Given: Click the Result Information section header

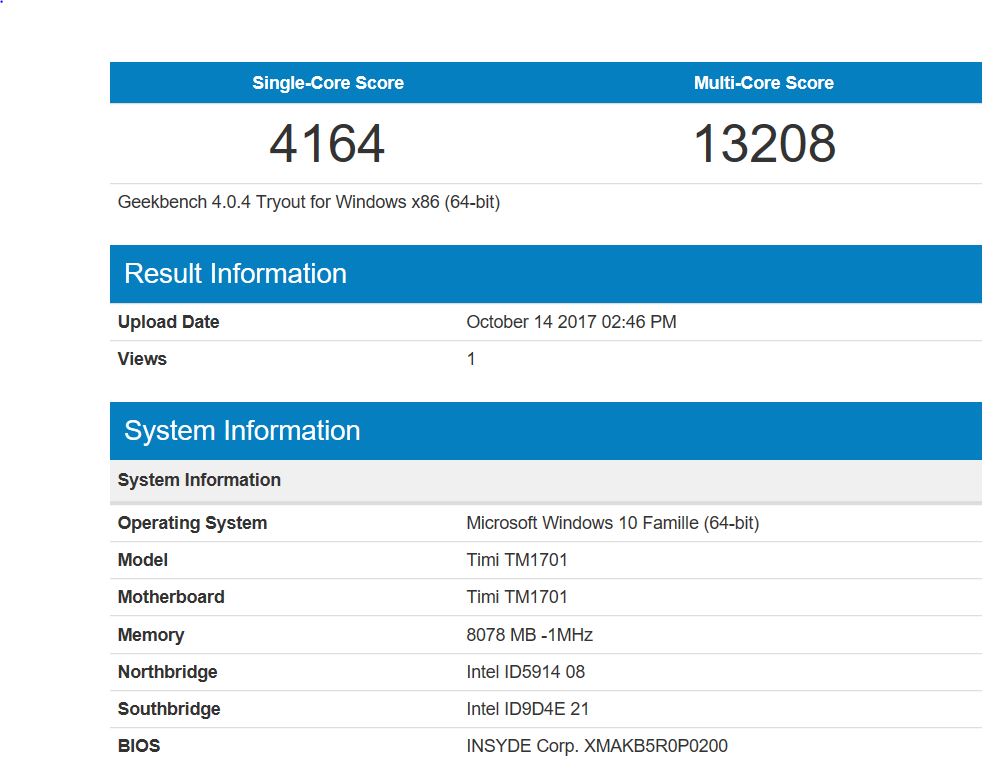Looking at the screenshot, I should (x=546, y=274).
